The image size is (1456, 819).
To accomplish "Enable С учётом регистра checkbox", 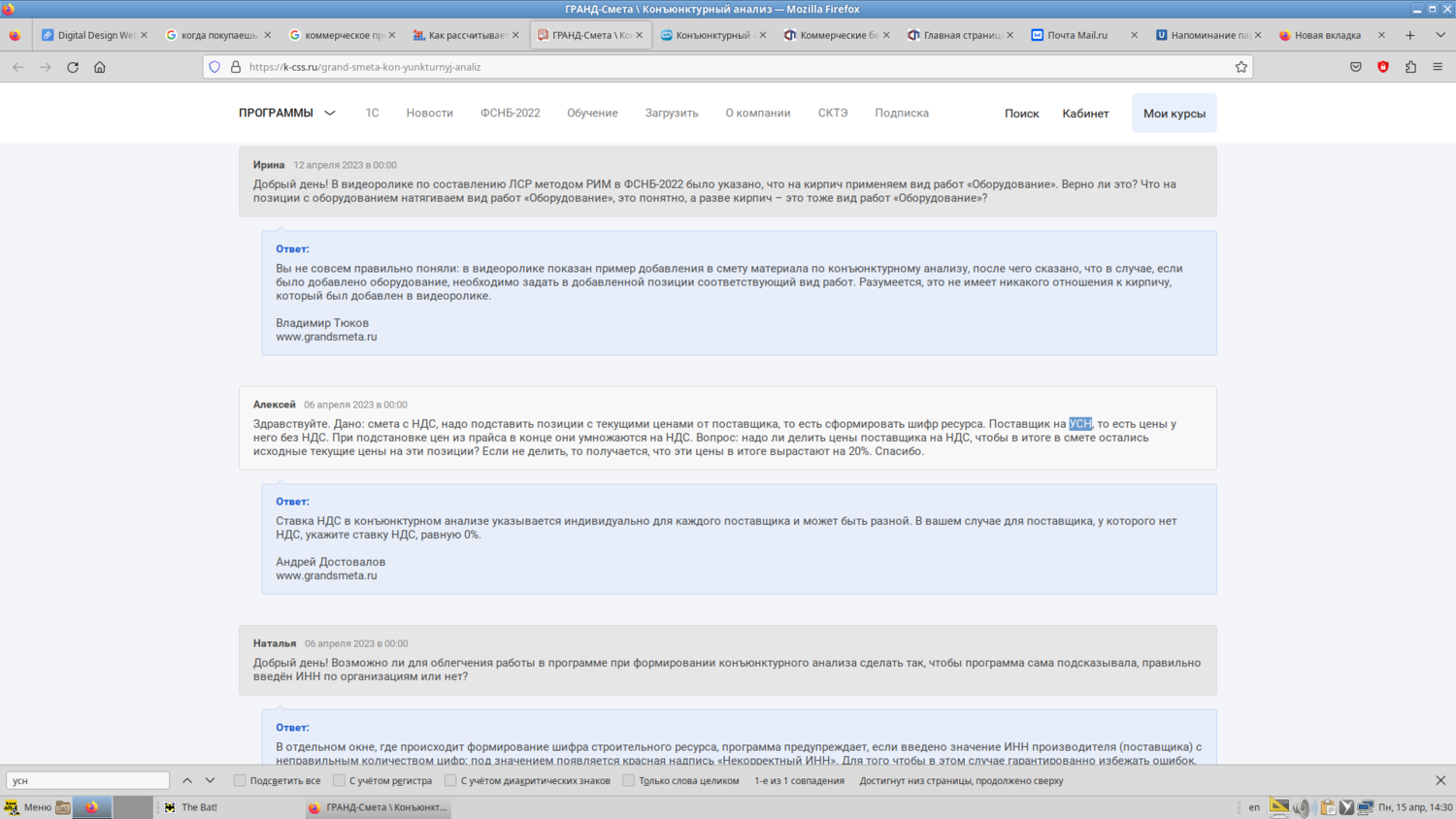I will (339, 780).
